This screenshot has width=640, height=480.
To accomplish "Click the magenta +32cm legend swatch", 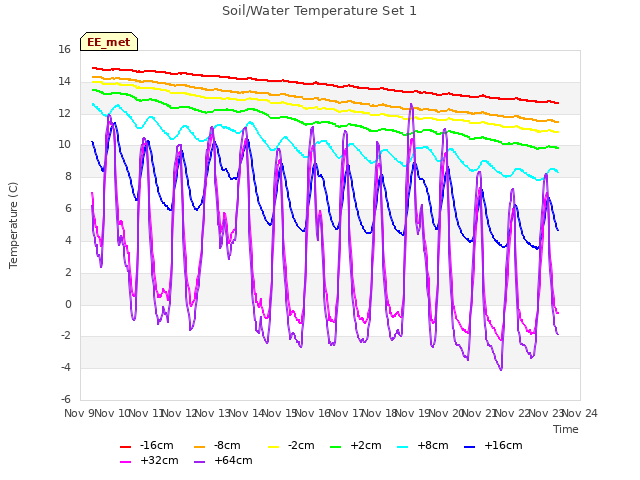I will coord(125,462).
